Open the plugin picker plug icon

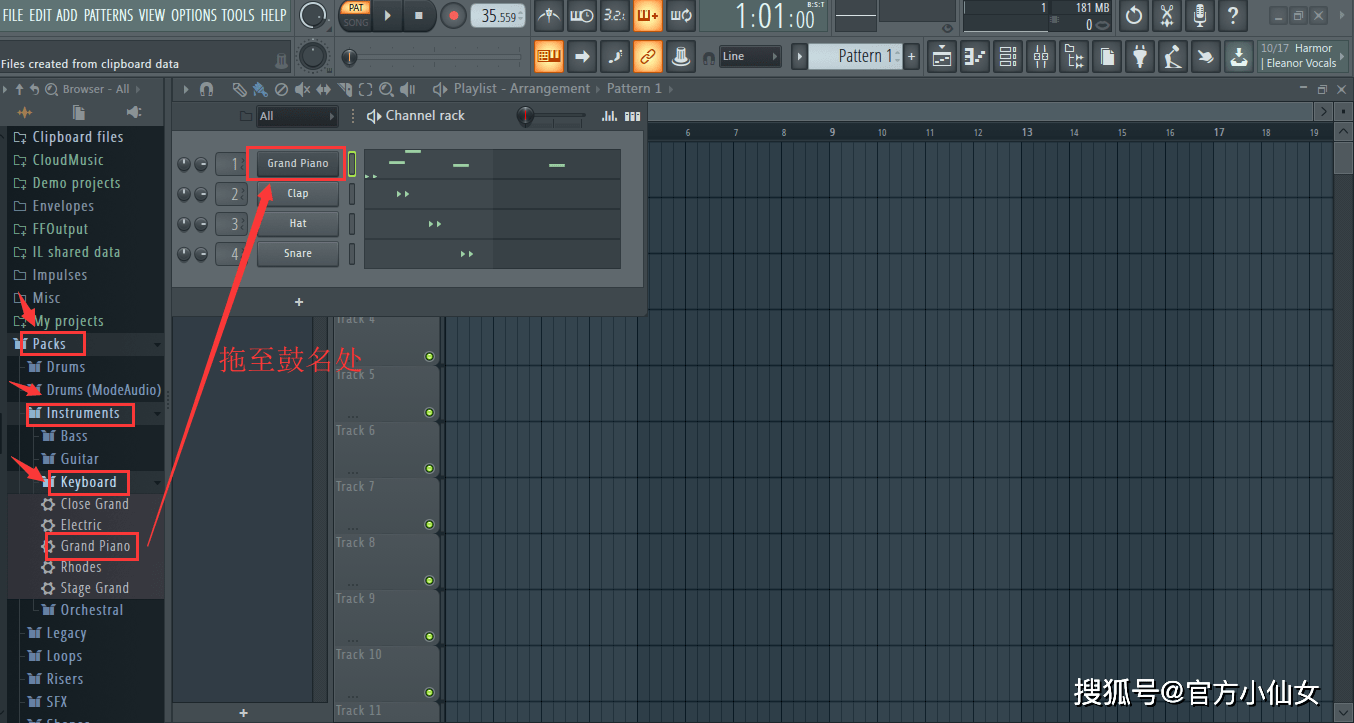tap(1140, 57)
